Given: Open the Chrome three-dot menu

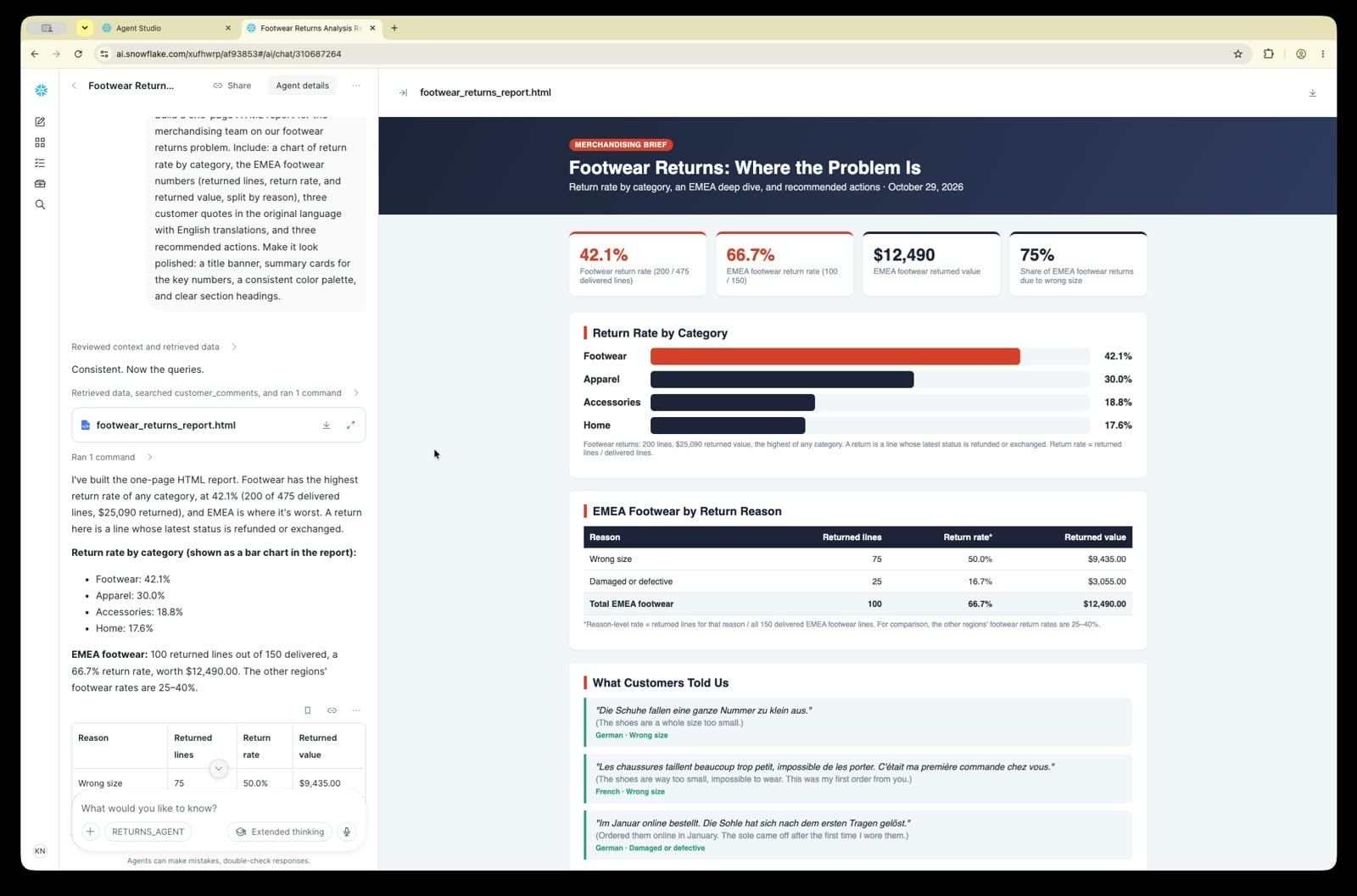Looking at the screenshot, I should coord(1322,53).
